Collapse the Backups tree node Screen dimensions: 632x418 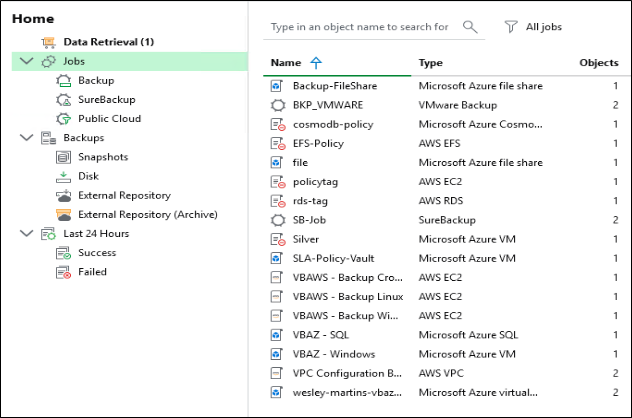27,138
